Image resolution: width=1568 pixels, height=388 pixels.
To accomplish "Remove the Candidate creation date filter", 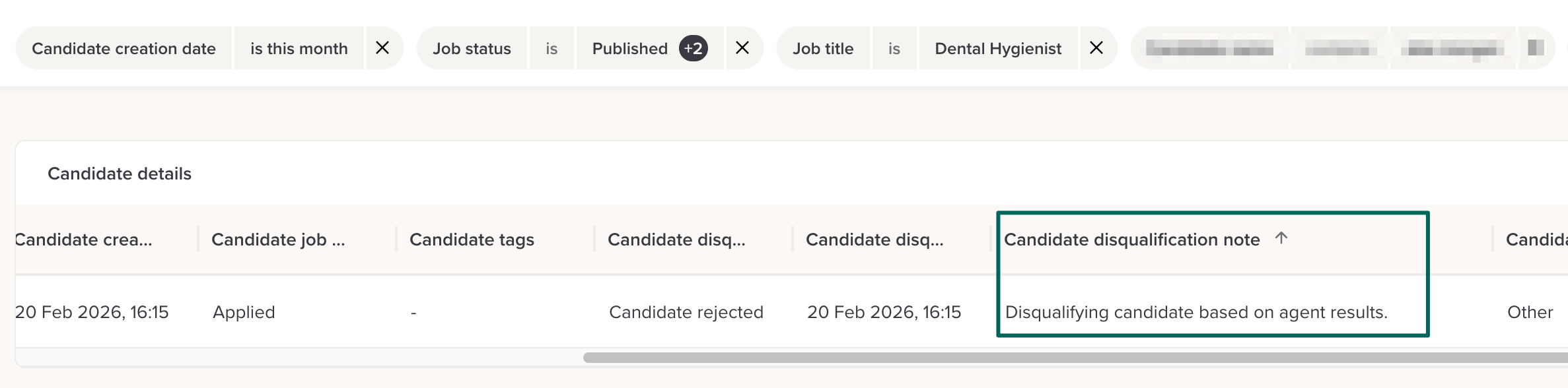I will 382,48.
